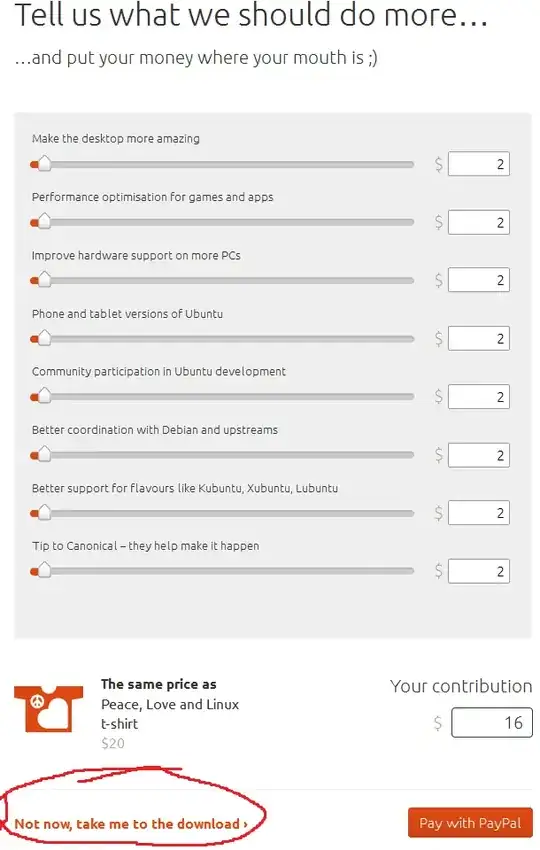Click the Peace, Love and Linux t-shirt icon
Viewport: 540px width, 850px height.
[x=49, y=709]
